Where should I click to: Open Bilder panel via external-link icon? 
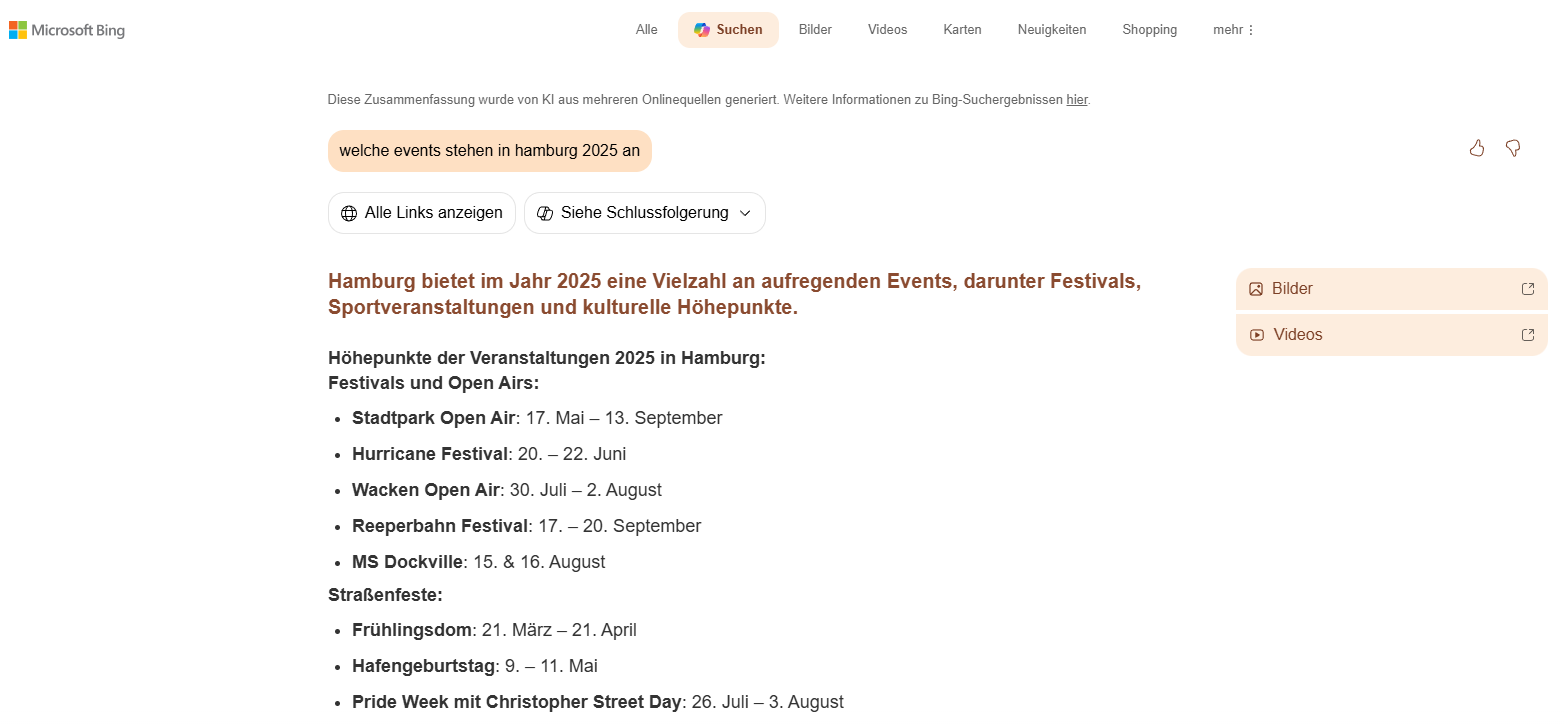(1528, 289)
